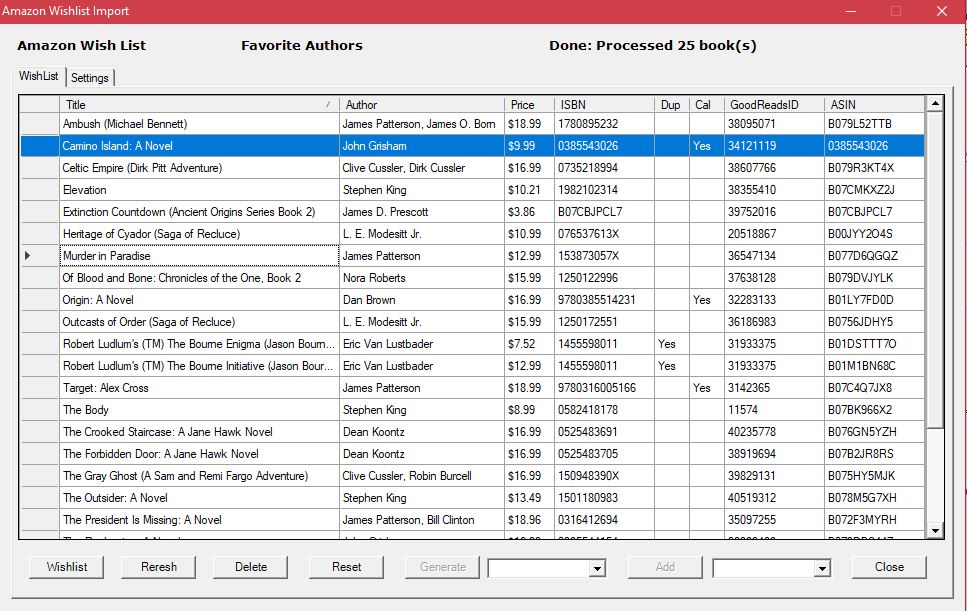Click the Wishlist button
Viewport: 967px width, 611px height.
click(x=67, y=567)
